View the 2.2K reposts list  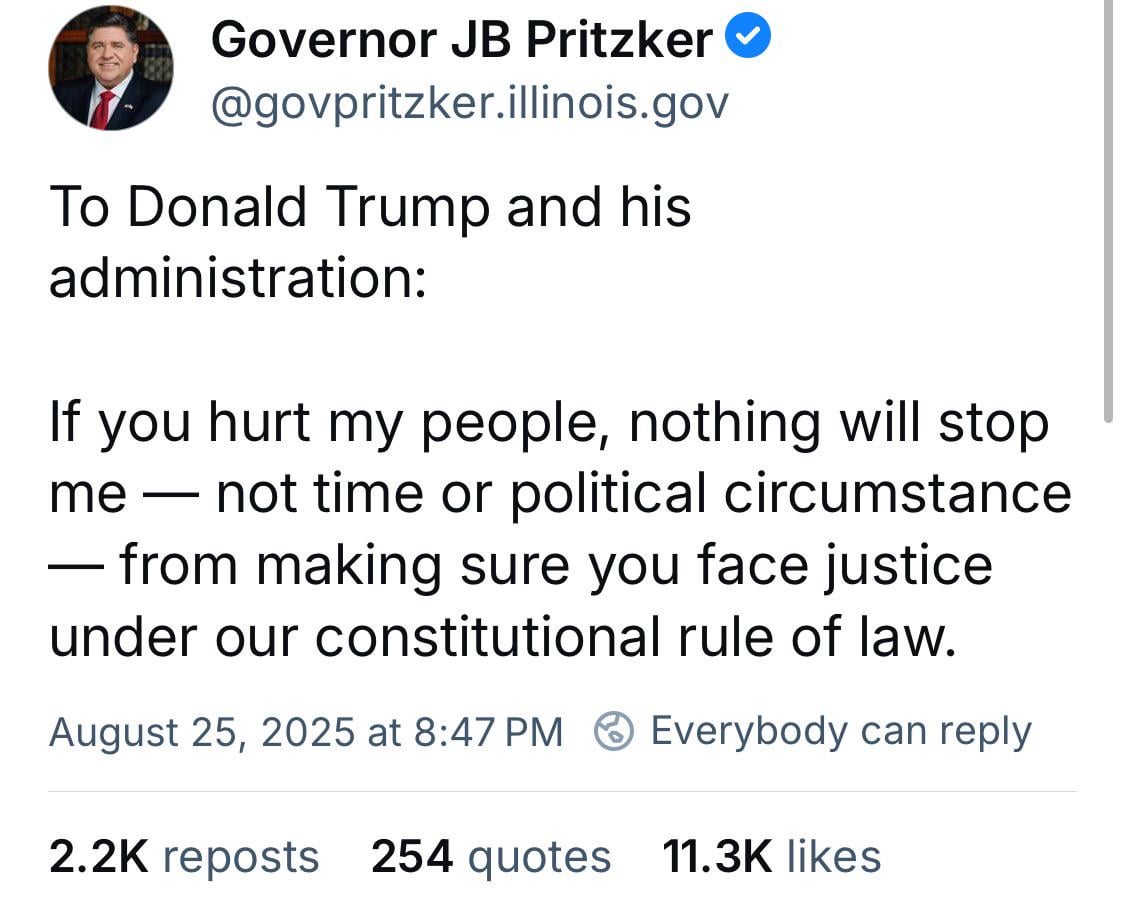[184, 857]
